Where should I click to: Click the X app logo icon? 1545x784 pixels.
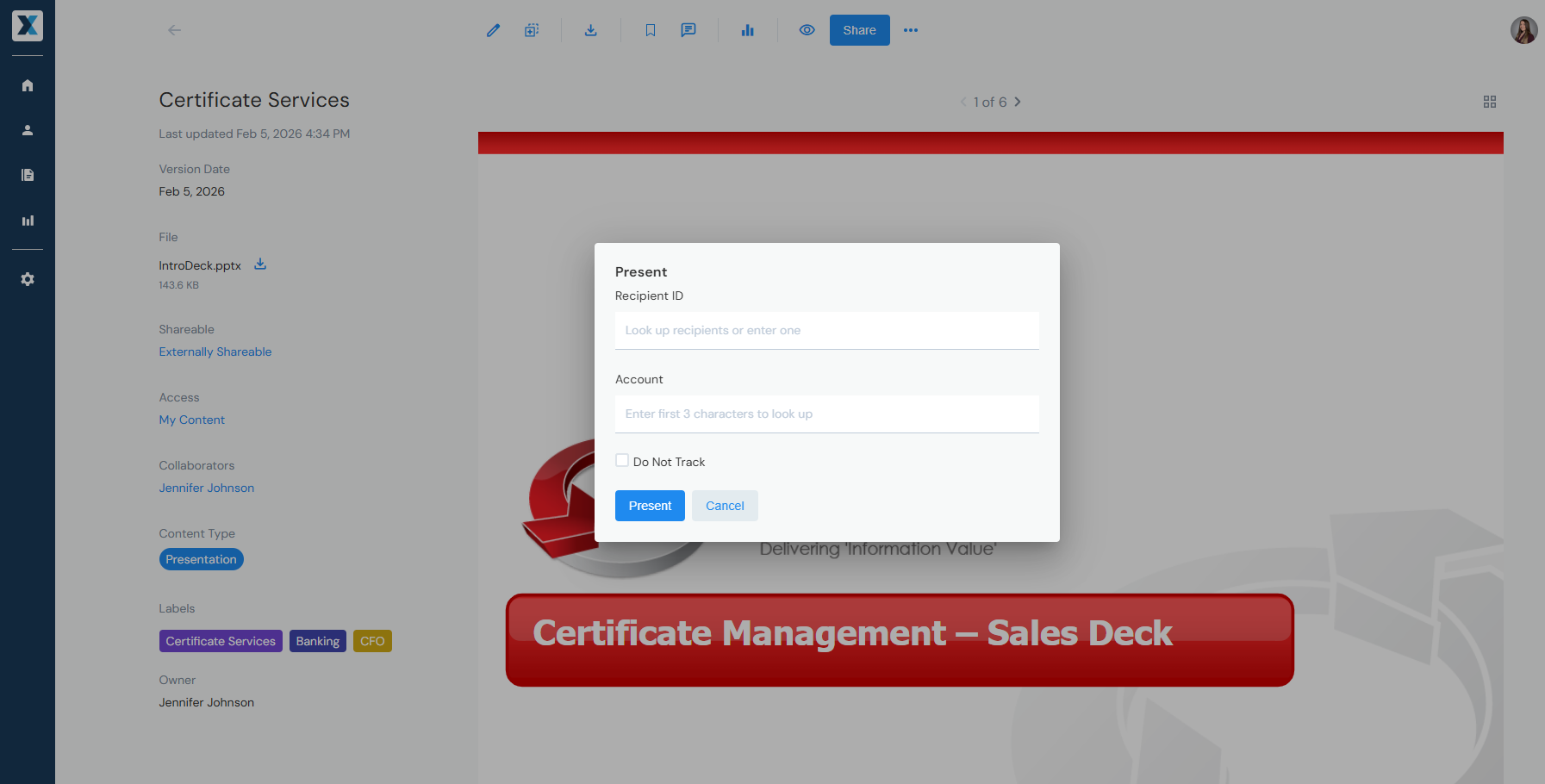[28, 26]
